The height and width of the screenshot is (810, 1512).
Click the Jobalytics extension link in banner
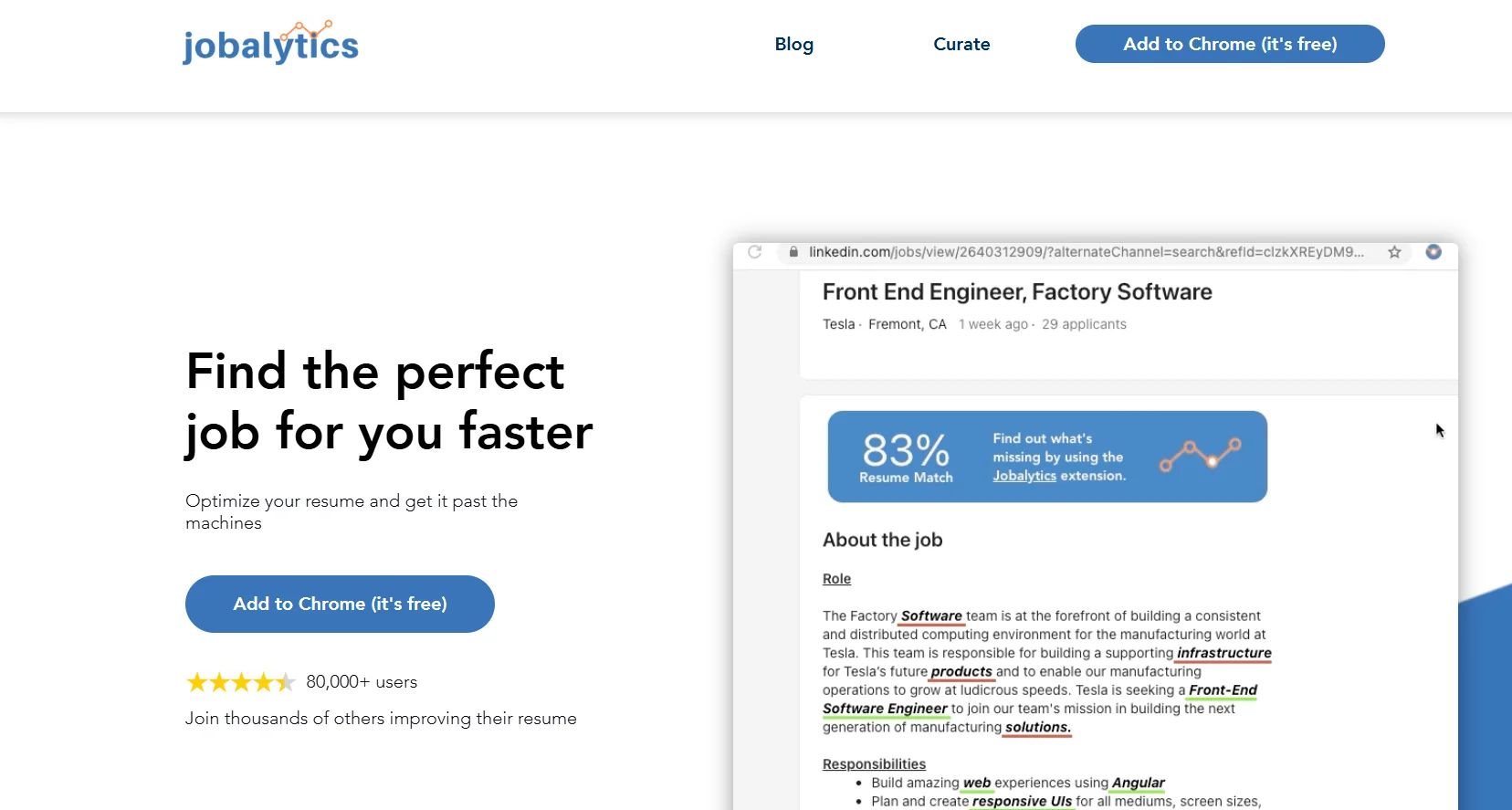(1024, 476)
